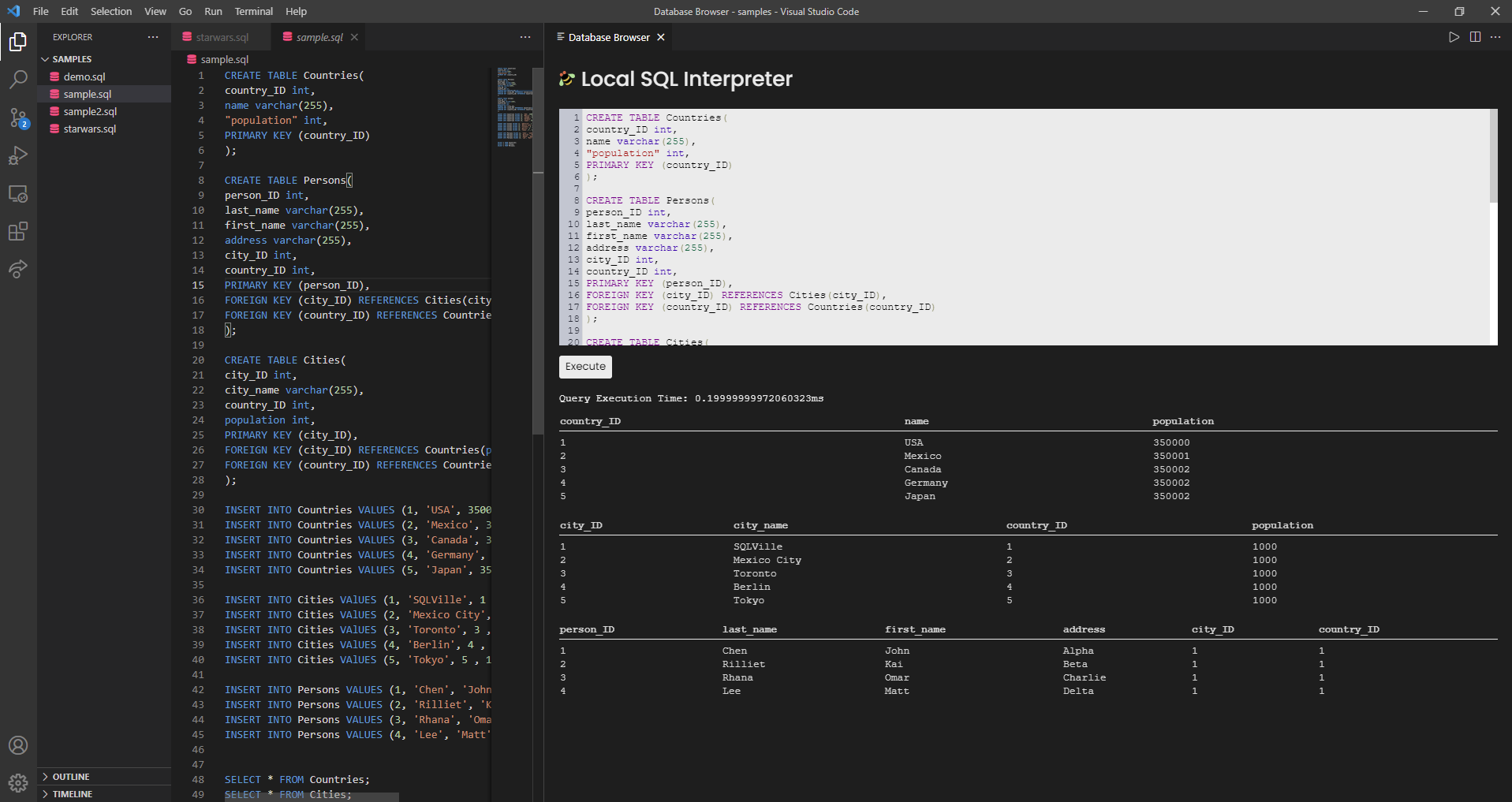Viewport: 1512px width, 802px height.
Task: Open the Extensions view icon
Action: [x=18, y=231]
